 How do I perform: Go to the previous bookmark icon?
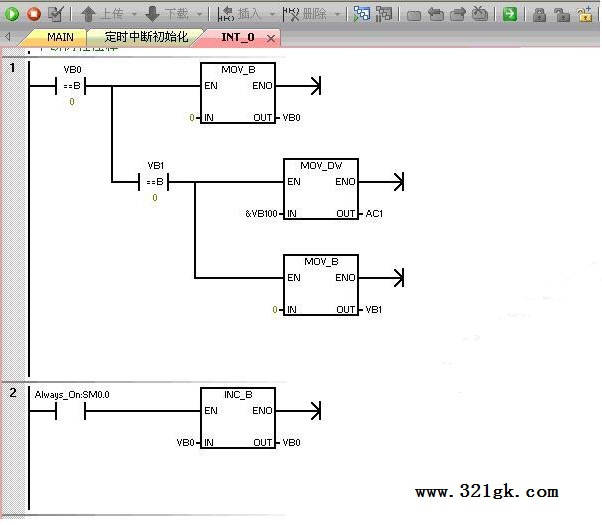[436, 14]
